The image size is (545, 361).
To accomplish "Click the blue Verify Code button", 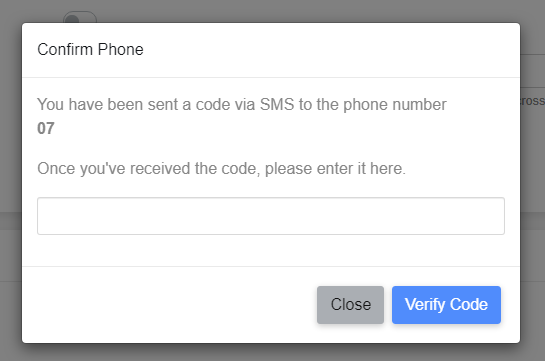I will point(446,305).
